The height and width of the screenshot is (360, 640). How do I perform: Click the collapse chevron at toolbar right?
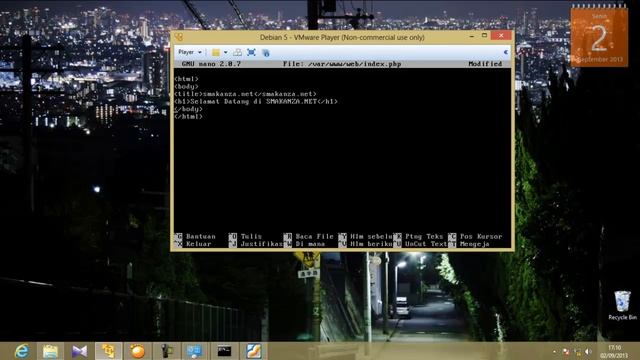click(506, 52)
